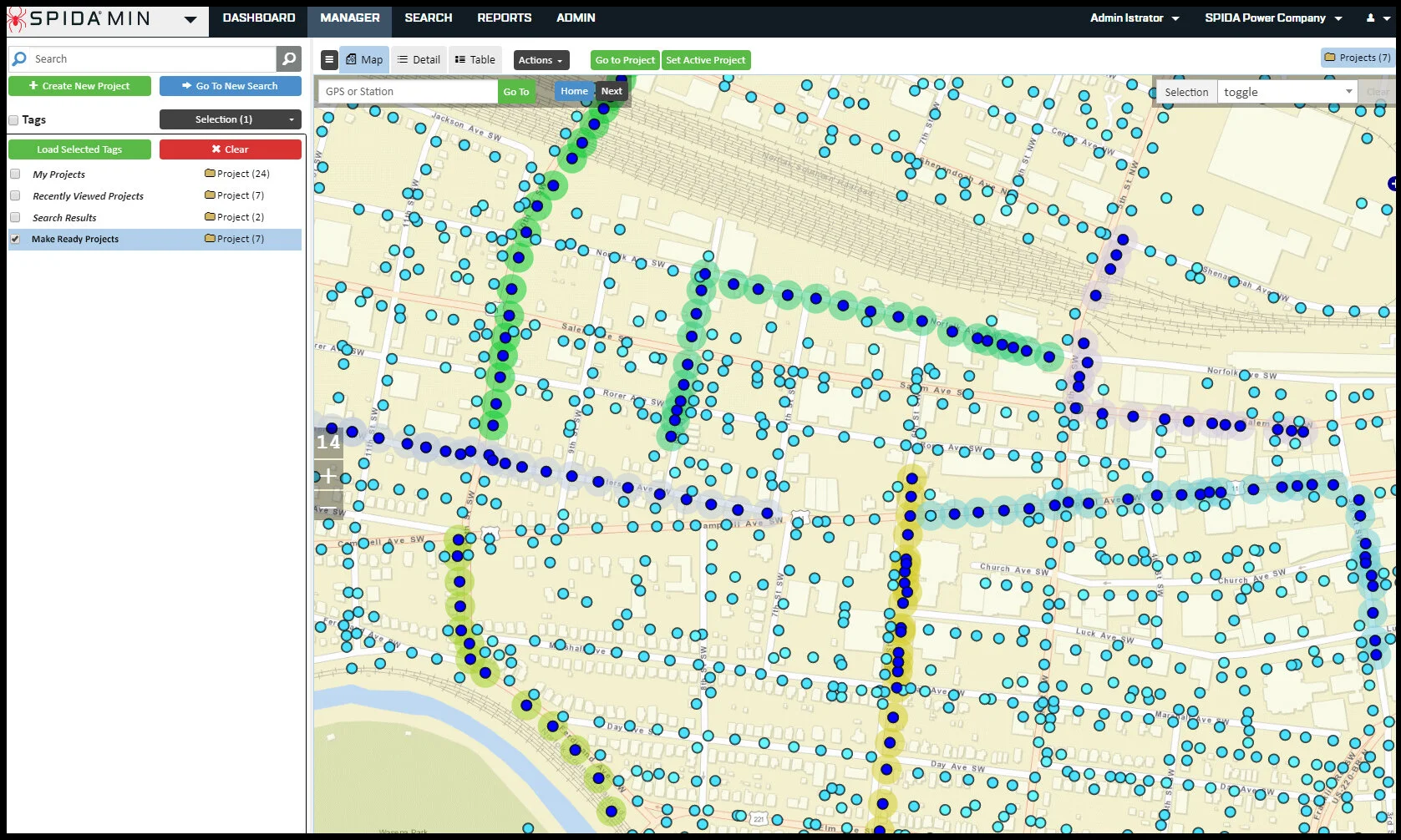Screen dimensions: 1401x840
Task: Click the Create New Project button
Action: tap(79, 86)
